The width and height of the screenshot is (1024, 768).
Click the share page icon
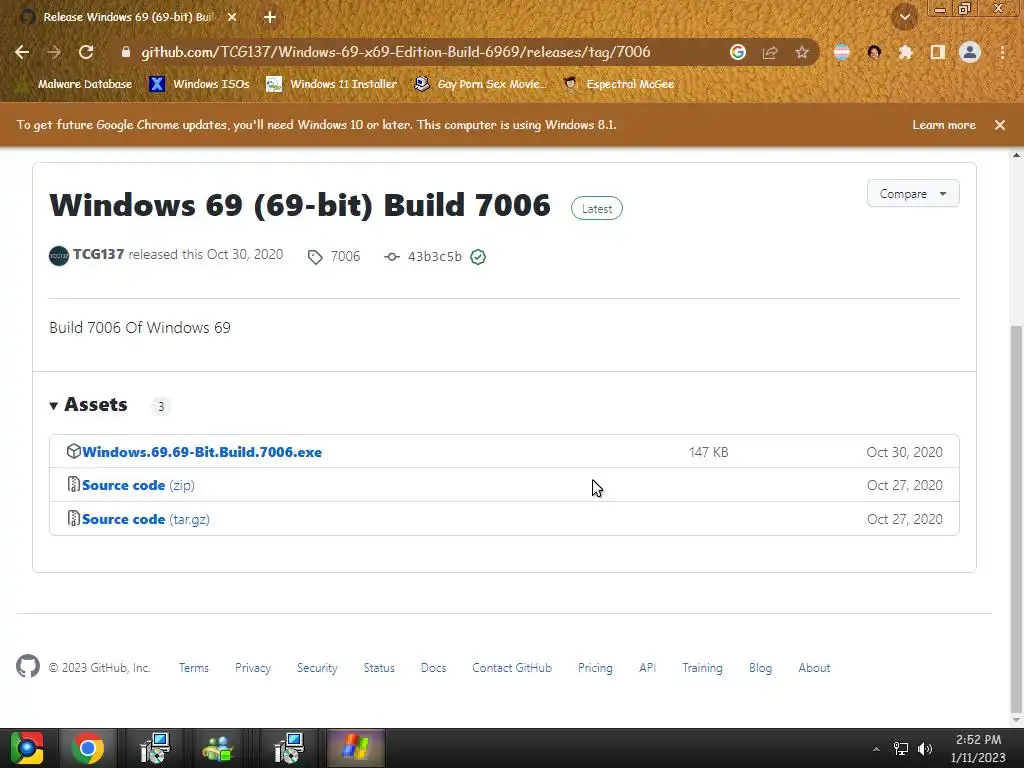[770, 52]
